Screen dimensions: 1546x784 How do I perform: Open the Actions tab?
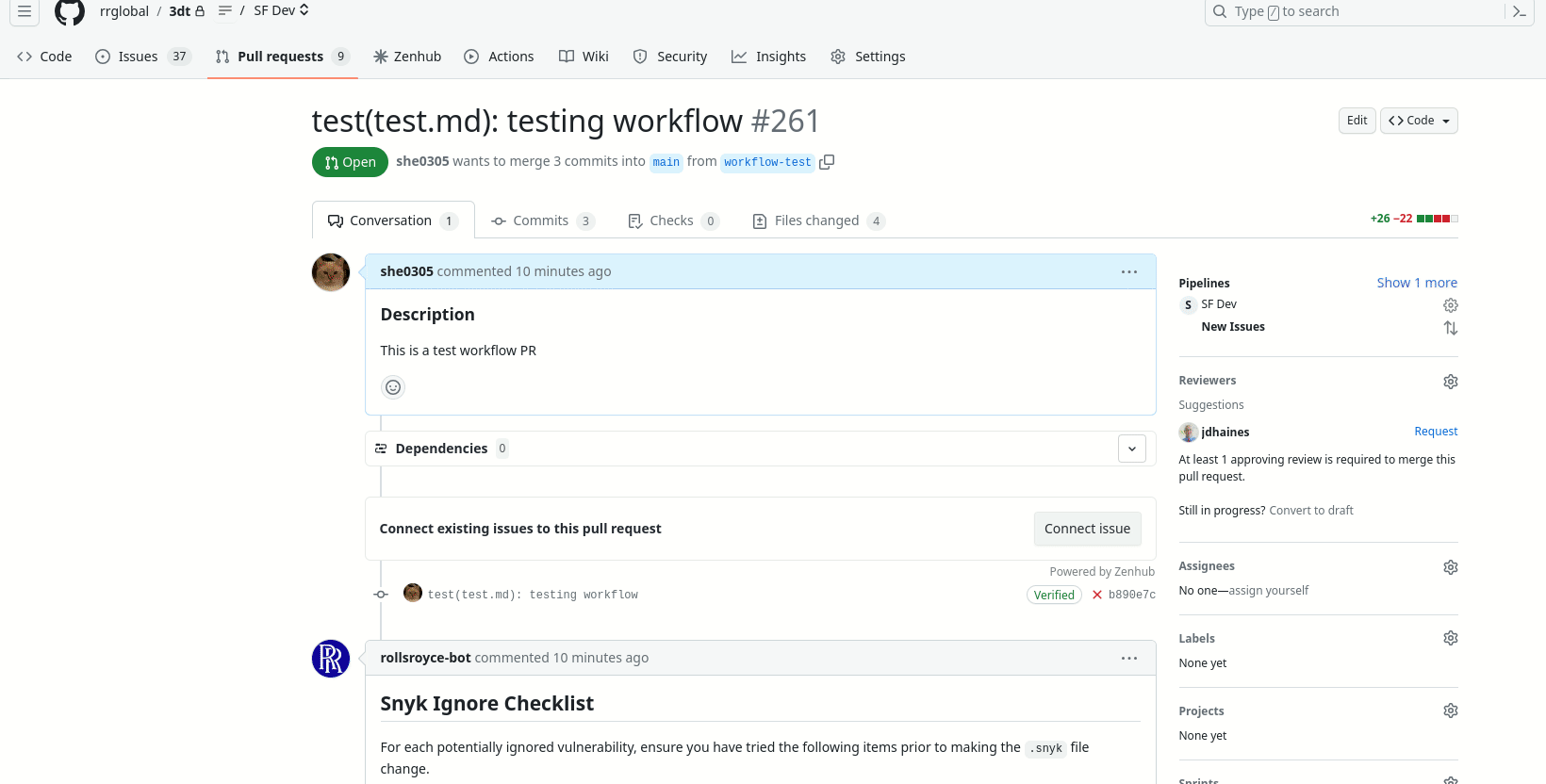499,57
